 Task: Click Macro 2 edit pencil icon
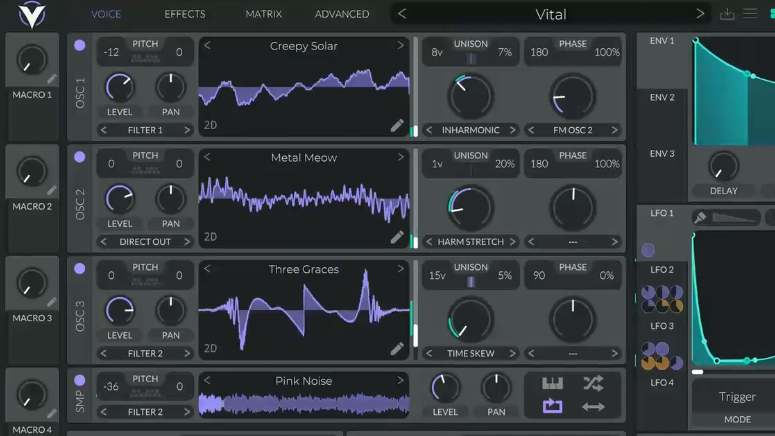tap(52, 190)
